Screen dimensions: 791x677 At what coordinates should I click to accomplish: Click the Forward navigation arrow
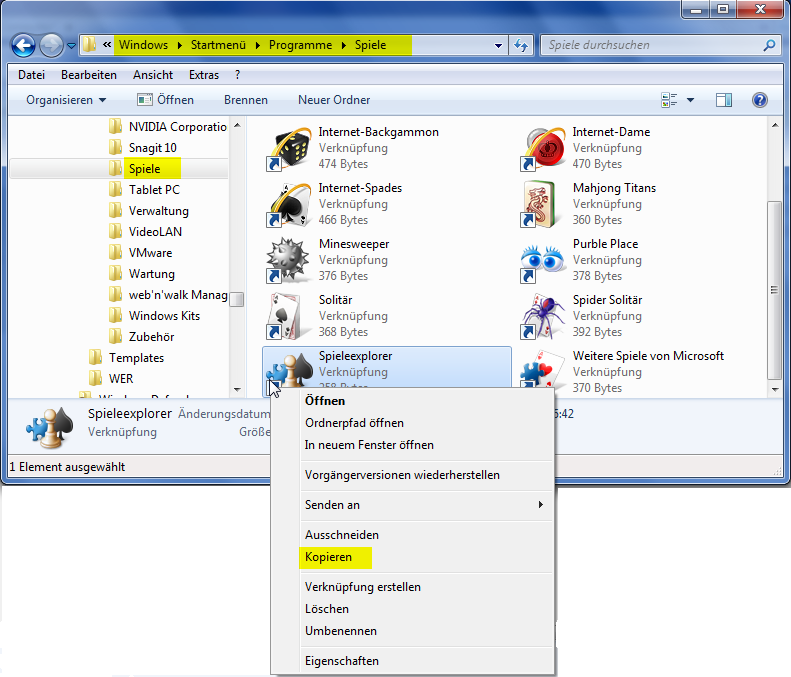tap(51, 46)
